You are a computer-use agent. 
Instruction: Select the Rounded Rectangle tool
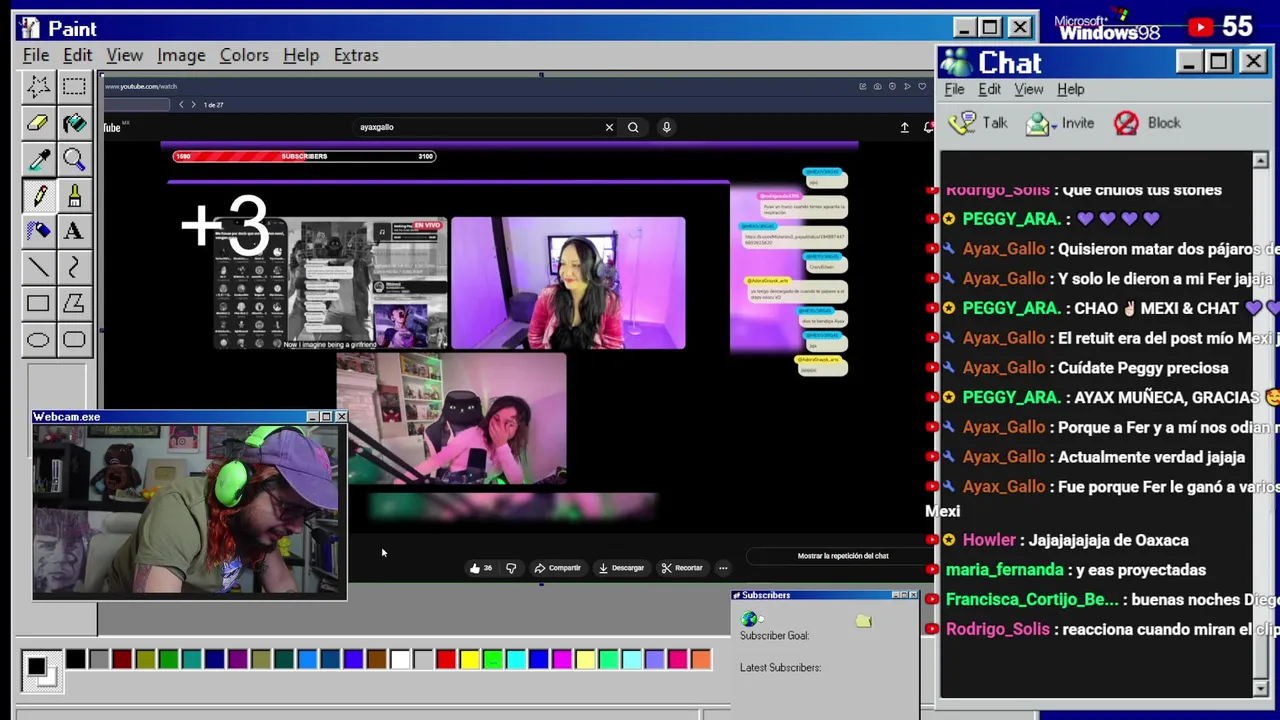74,339
